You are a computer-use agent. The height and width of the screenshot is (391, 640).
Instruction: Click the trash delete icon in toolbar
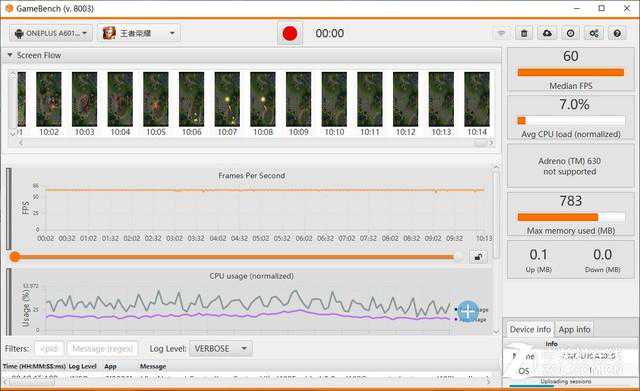[524, 33]
